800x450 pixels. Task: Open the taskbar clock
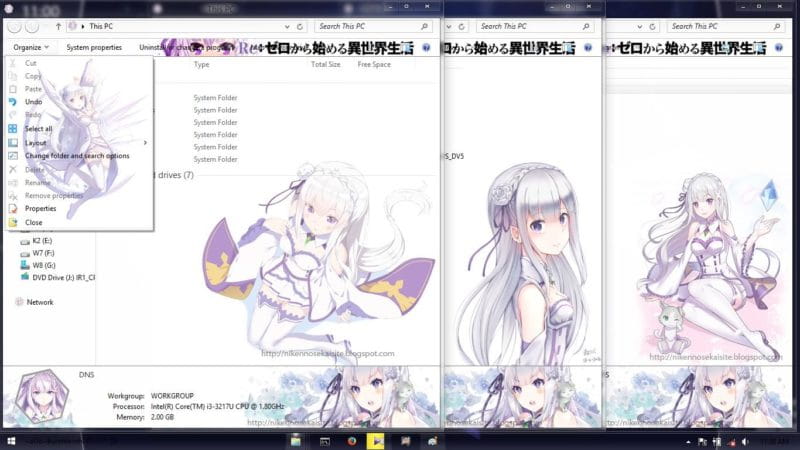pos(774,442)
